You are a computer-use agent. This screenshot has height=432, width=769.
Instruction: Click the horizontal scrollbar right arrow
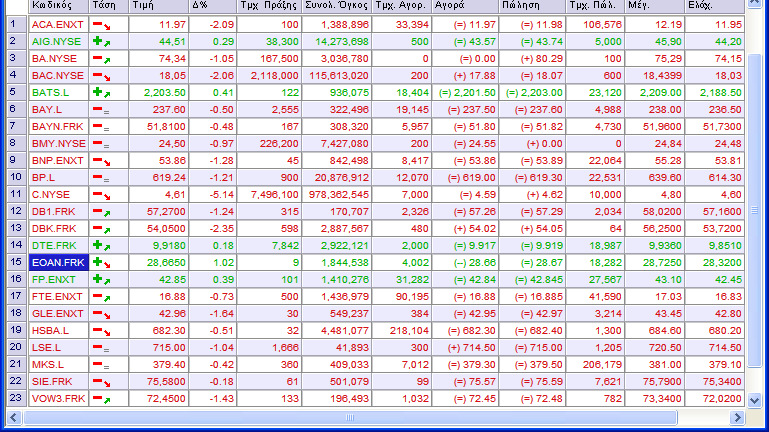[x=737, y=418]
